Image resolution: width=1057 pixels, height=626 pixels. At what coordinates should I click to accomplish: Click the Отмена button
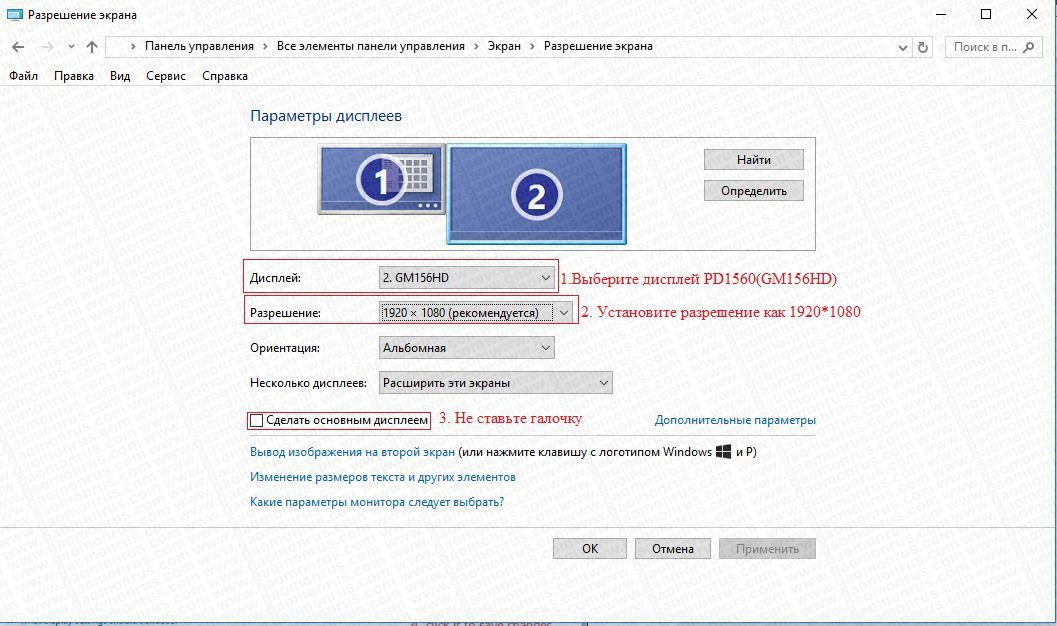click(673, 549)
